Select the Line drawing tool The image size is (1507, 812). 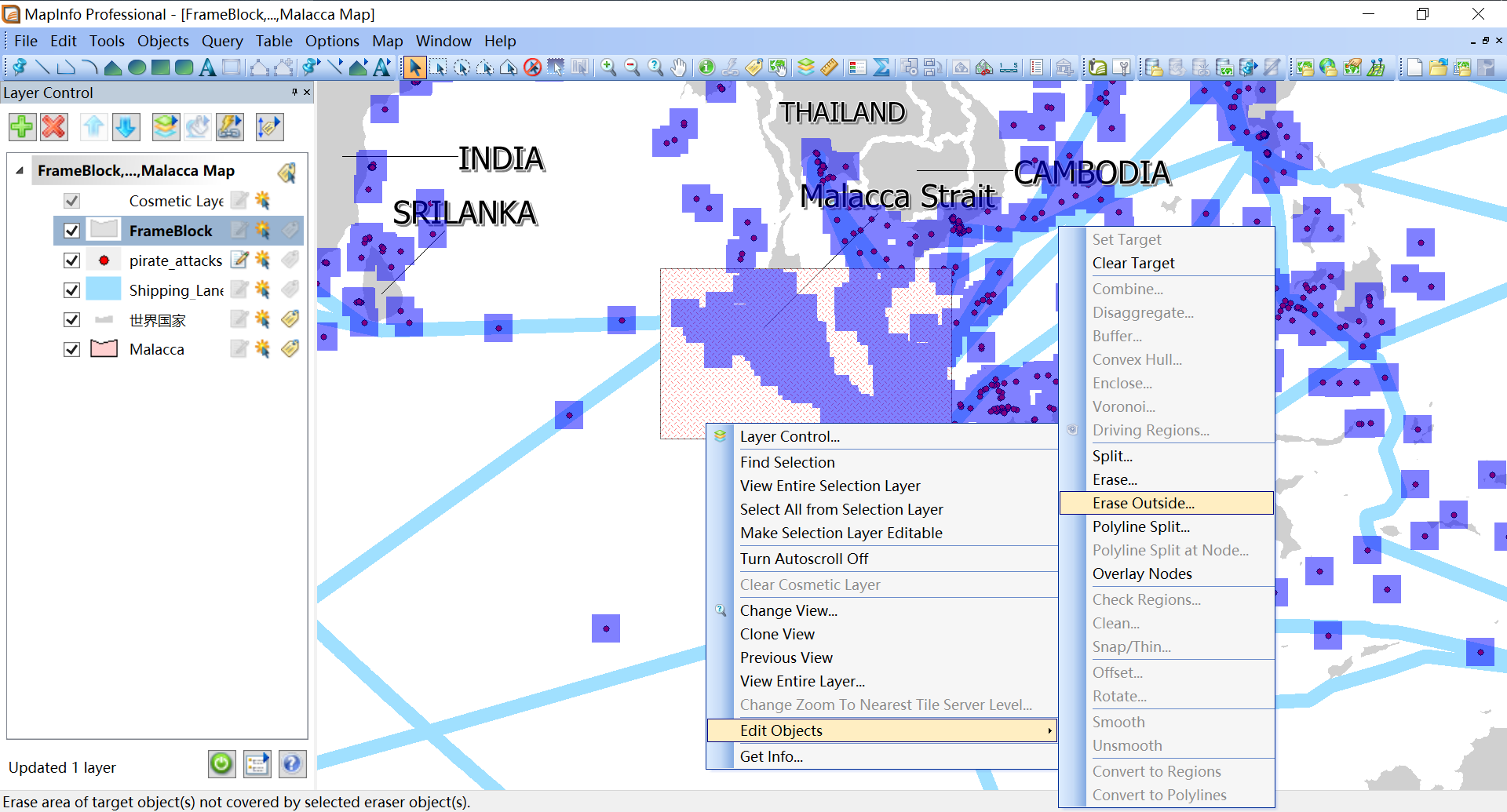[42, 67]
